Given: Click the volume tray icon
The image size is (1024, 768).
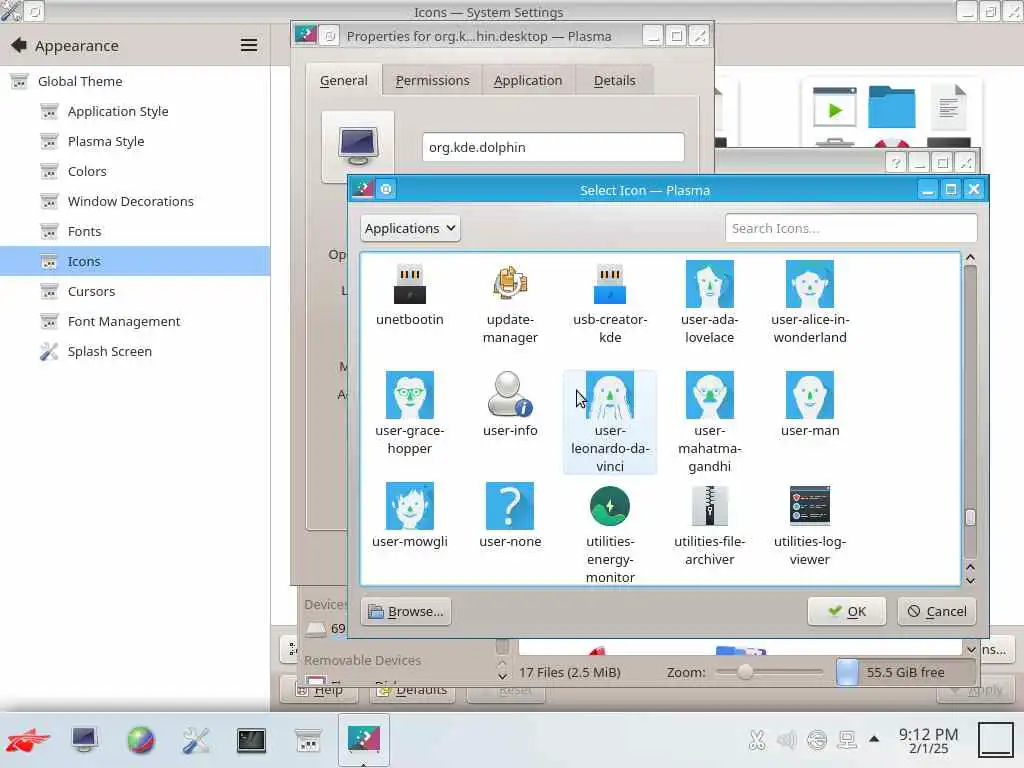Looking at the screenshot, I should click(x=787, y=740).
